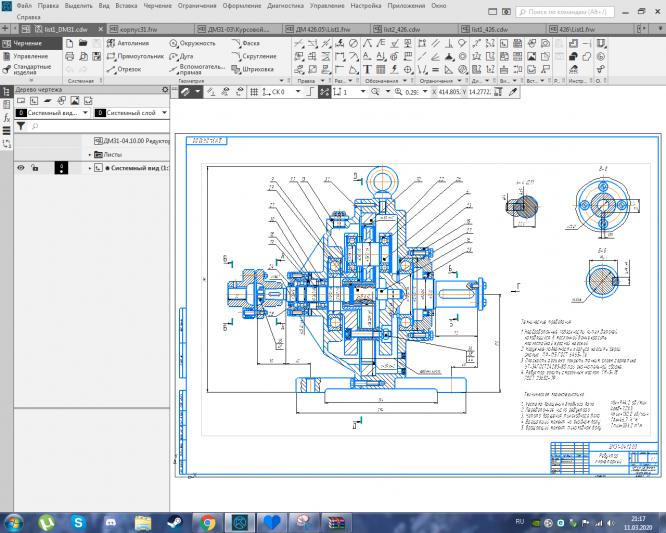The image size is (666, 533).
Task: Open the Системный вид dropdown list
Action: 52,114
